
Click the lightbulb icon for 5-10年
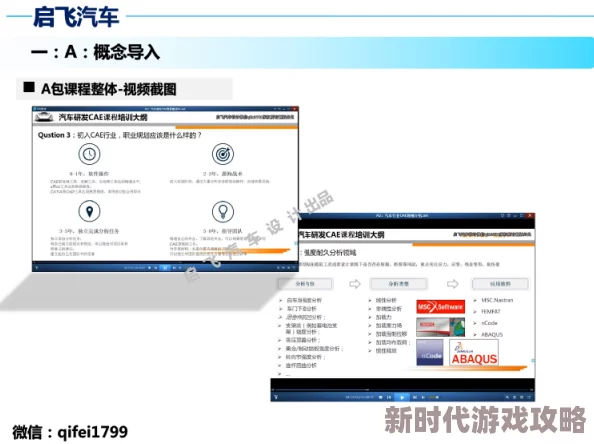(223, 211)
